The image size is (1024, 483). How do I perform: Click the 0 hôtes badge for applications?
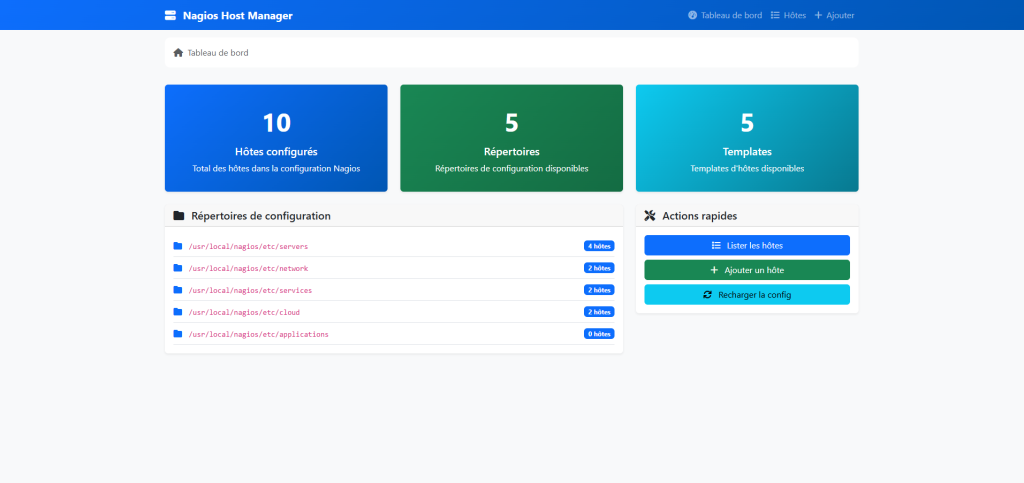pos(599,334)
